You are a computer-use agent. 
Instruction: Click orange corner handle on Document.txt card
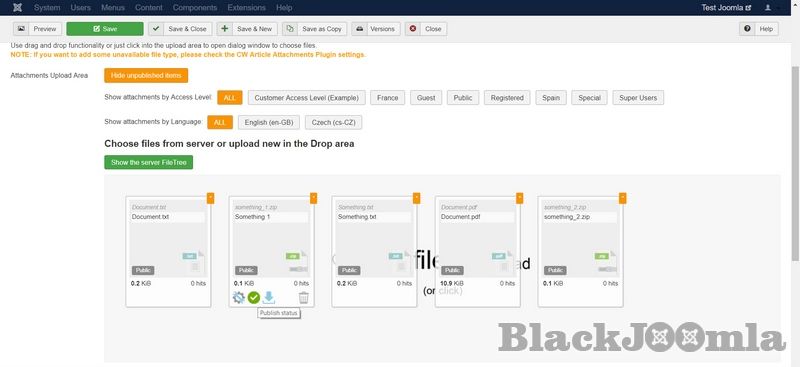click(211, 198)
